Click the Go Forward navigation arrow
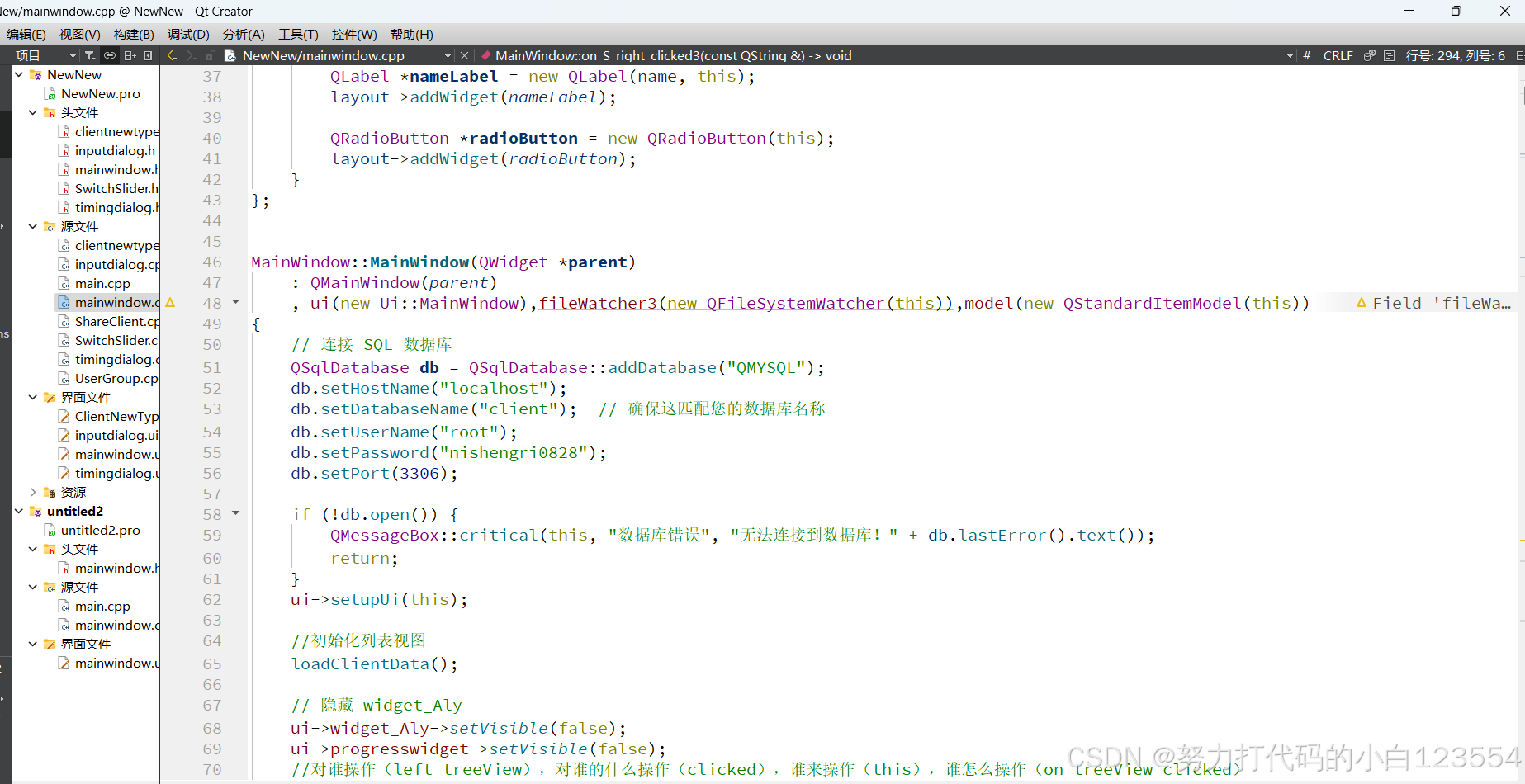Screen dimensions: 1525x784 pos(191,55)
